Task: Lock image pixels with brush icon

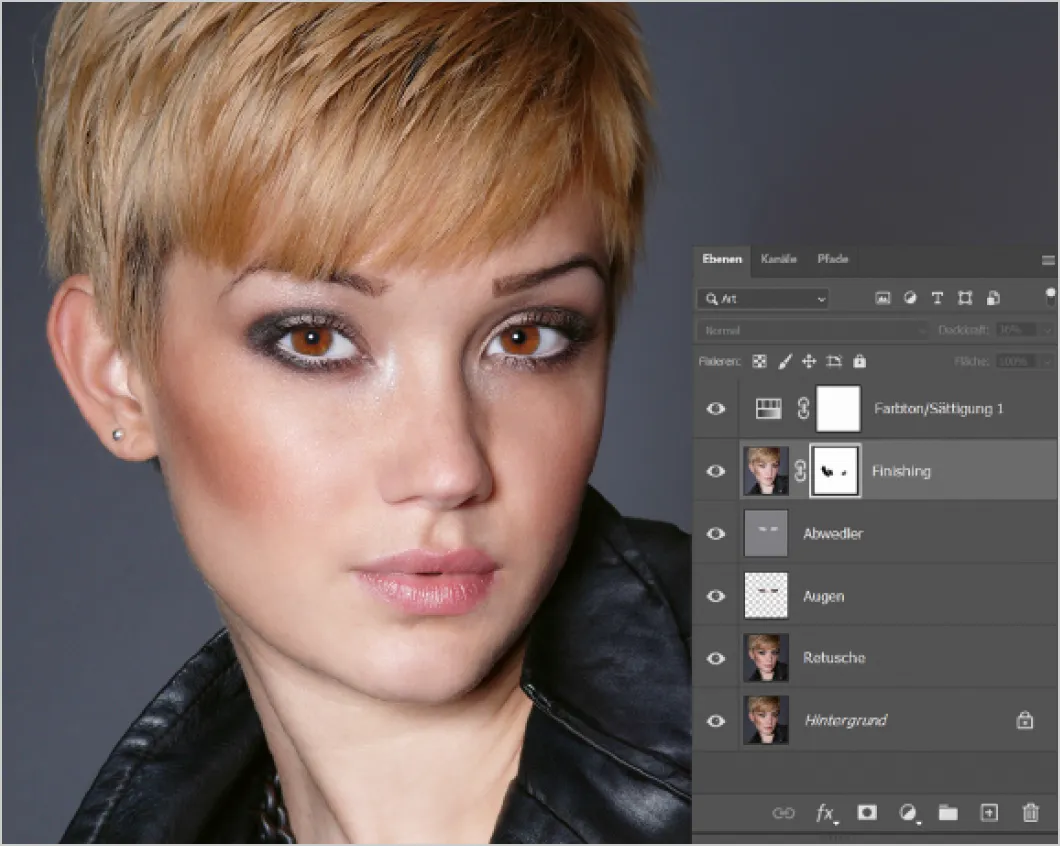Action: point(785,362)
